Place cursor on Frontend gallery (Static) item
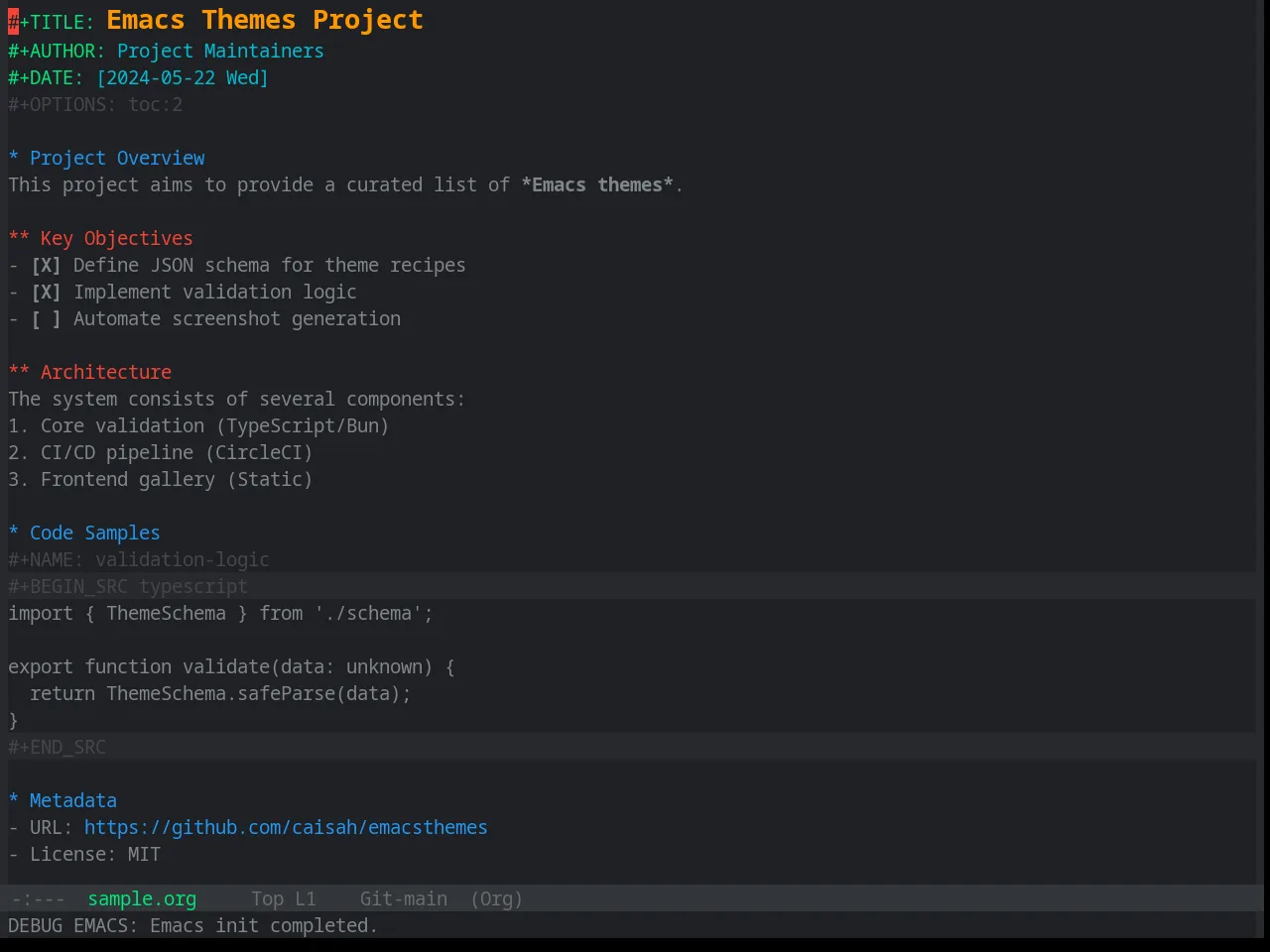This screenshot has width=1270, height=952. 161,479
